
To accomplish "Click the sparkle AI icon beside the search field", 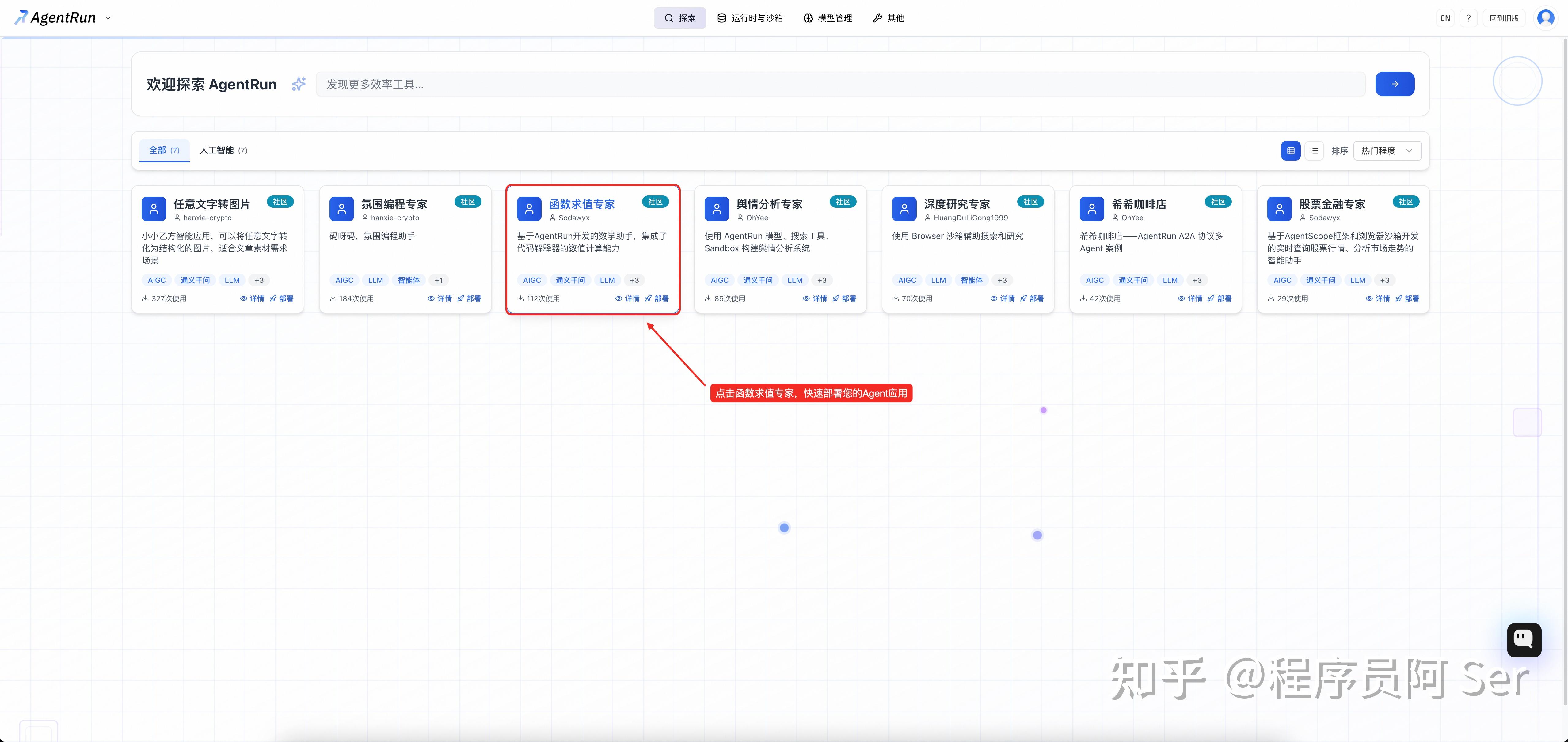I will pyautogui.click(x=298, y=84).
